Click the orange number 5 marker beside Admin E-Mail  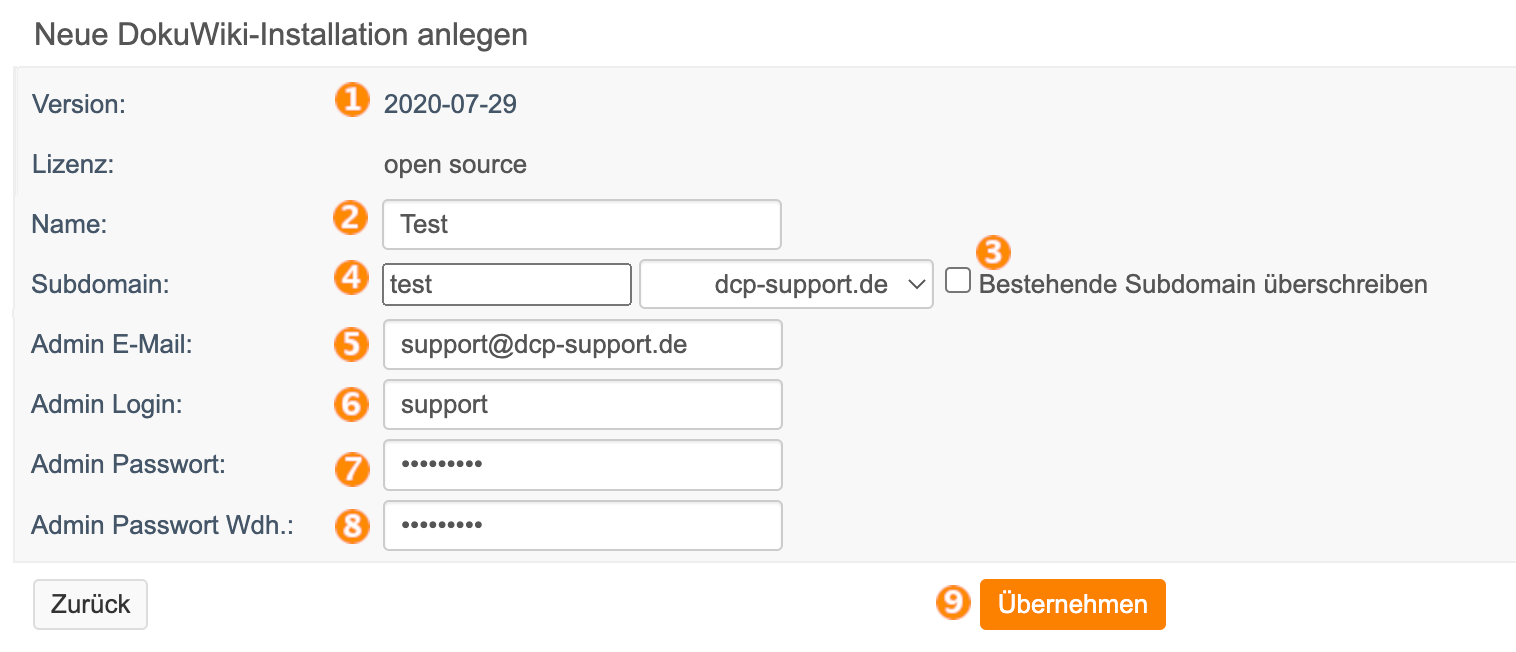point(351,344)
